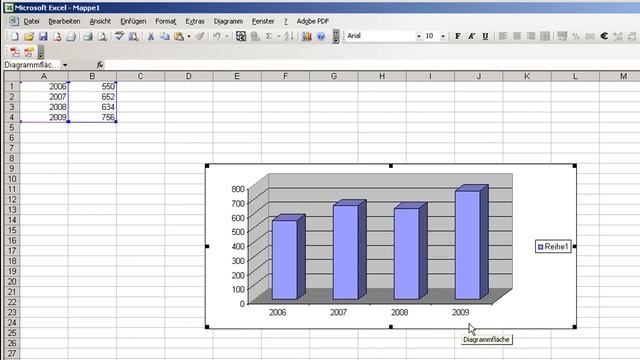Open the Arial font name dropdown
The width and height of the screenshot is (640, 360).
click(418, 36)
